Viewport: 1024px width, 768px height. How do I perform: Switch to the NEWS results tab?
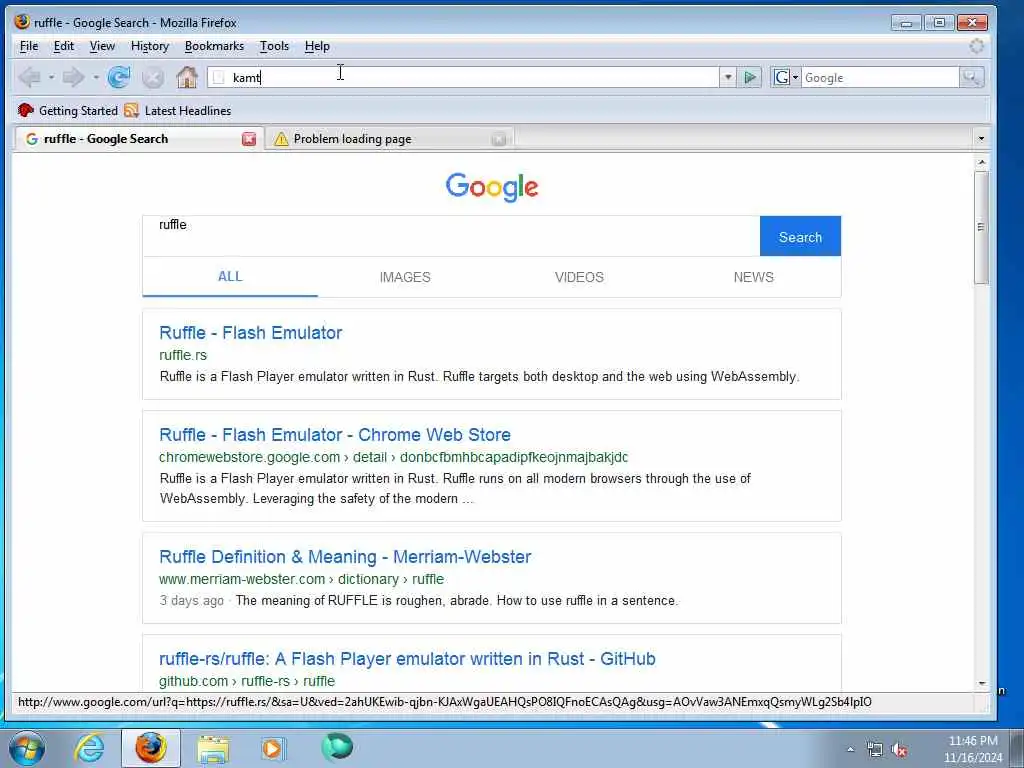(x=754, y=277)
